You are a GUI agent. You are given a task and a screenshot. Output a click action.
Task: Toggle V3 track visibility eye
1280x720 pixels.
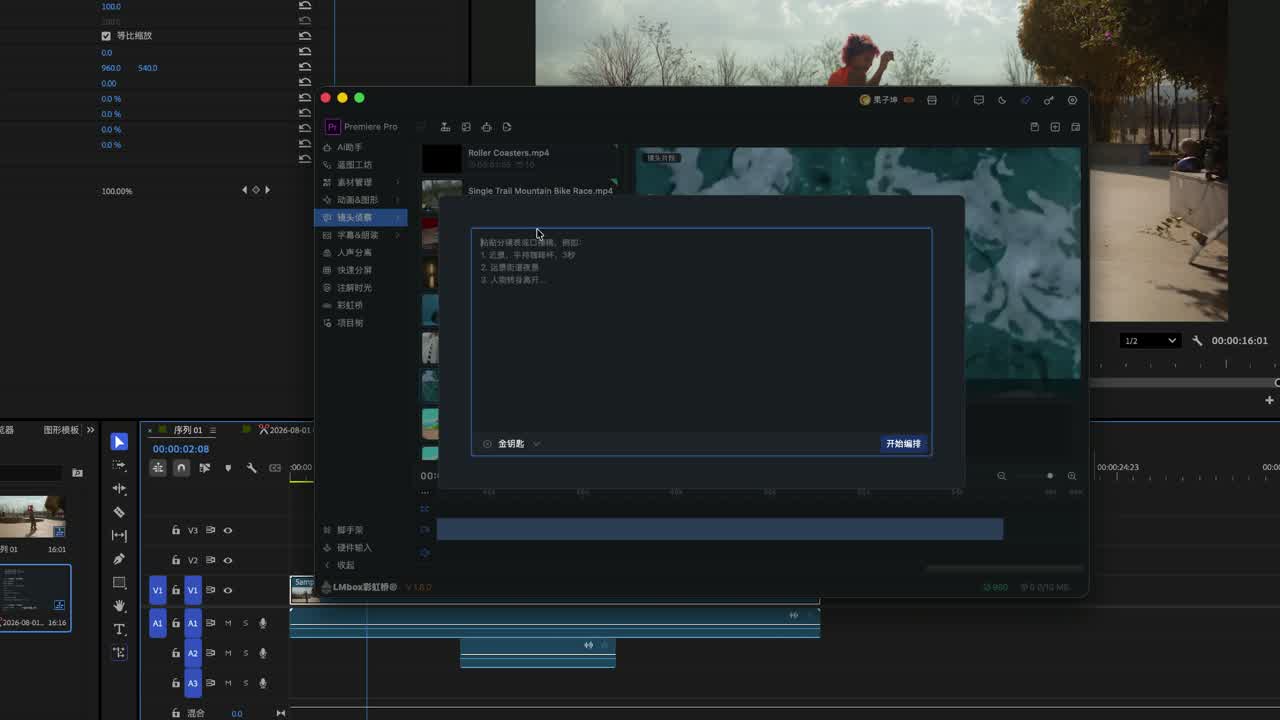[x=227, y=530]
